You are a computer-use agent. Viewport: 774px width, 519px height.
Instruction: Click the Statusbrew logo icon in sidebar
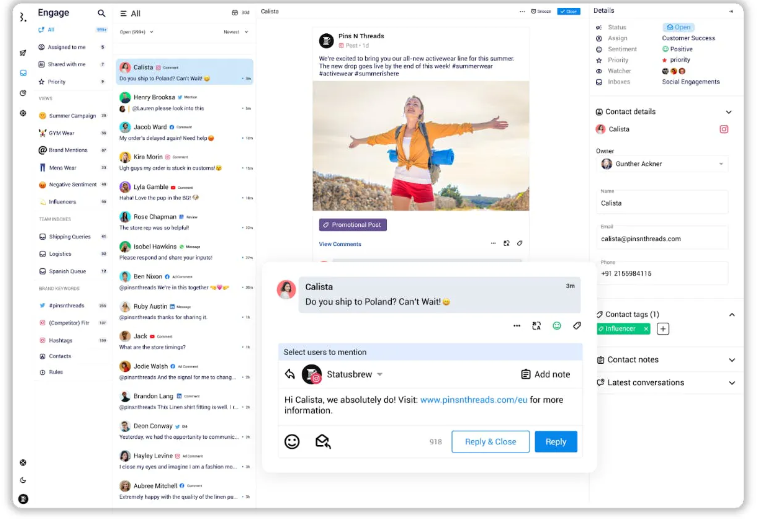(23, 17)
